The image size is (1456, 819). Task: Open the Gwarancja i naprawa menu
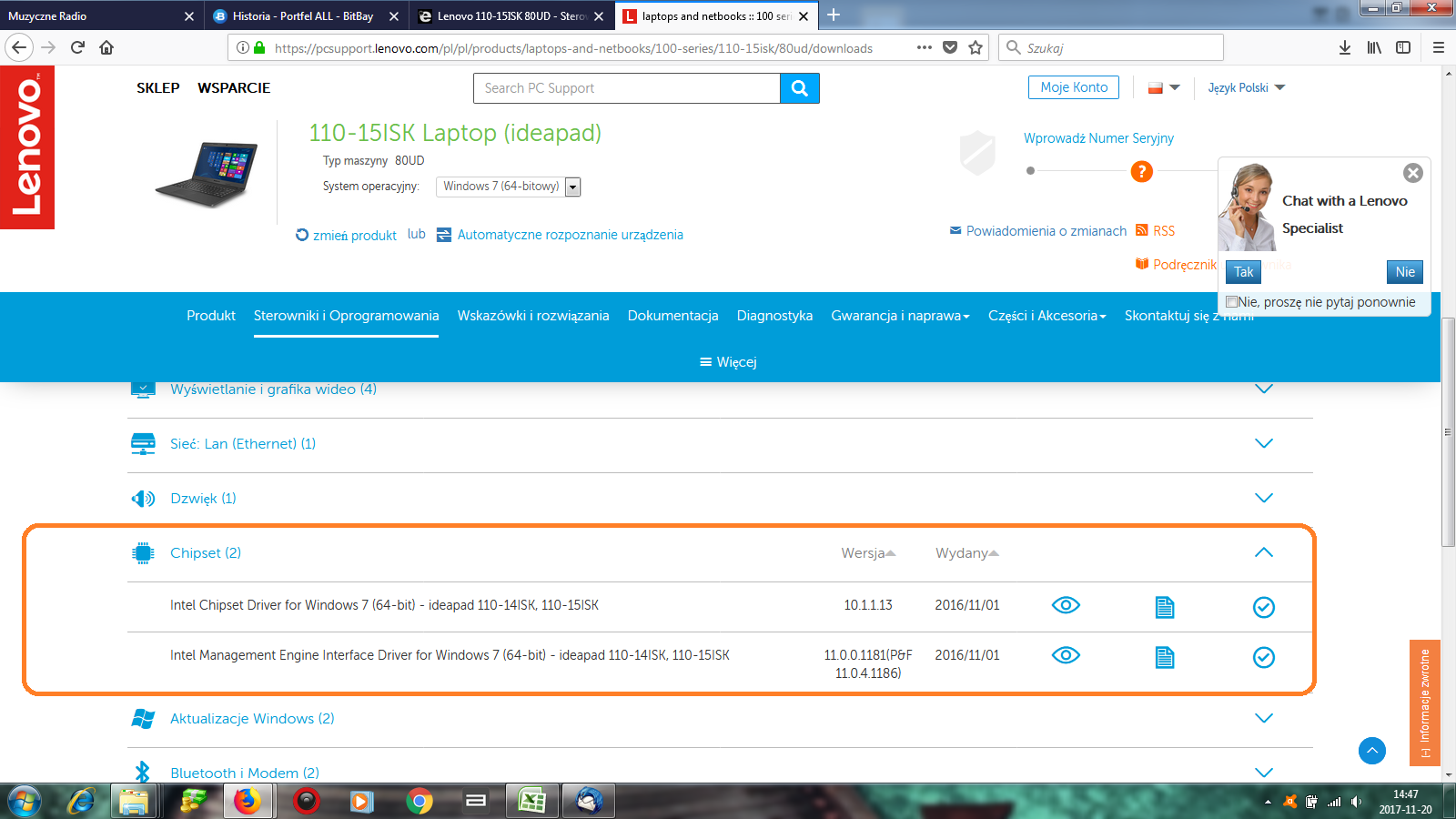[900, 316]
